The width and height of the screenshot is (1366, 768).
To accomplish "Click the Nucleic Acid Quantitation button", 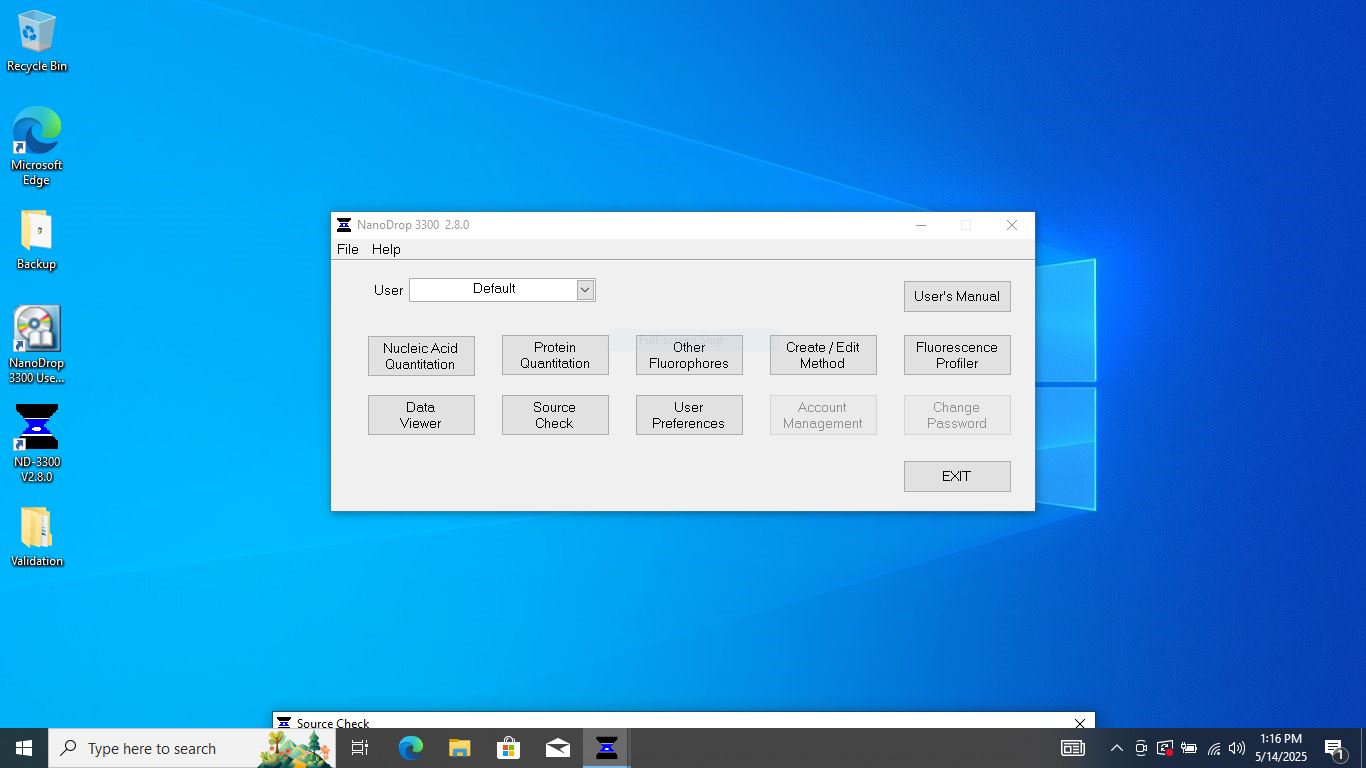I will point(421,356).
